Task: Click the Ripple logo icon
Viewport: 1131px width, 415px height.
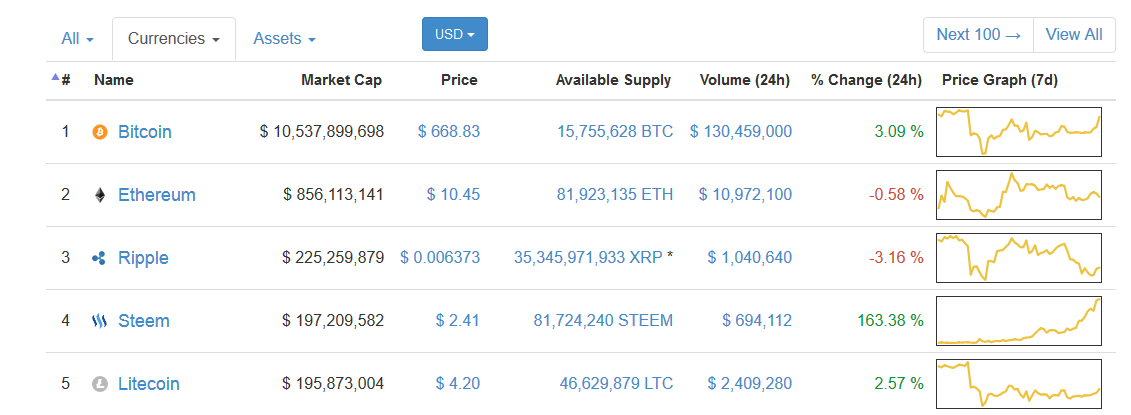Action: tap(100, 258)
